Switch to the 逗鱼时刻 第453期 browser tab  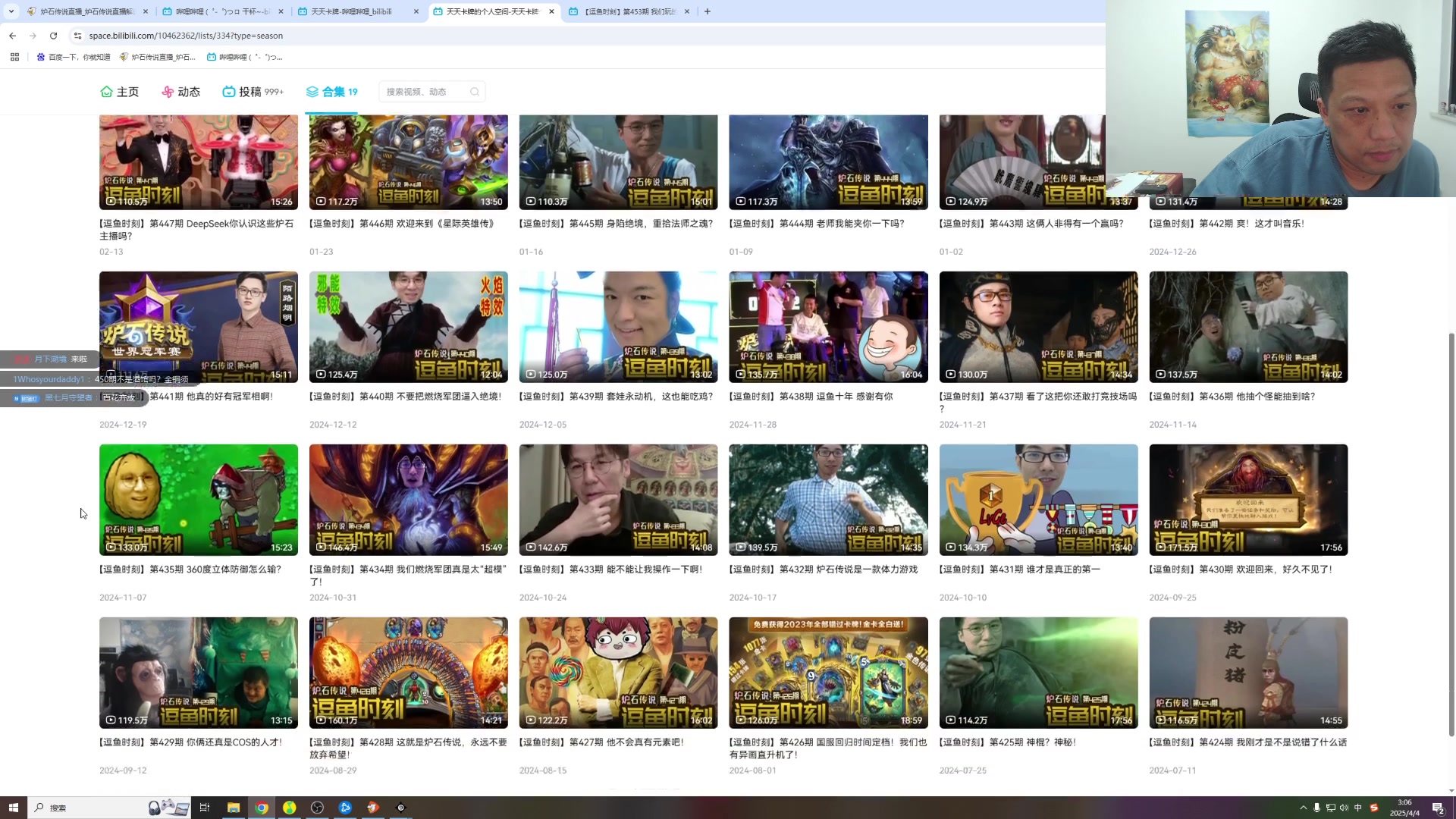629,11
